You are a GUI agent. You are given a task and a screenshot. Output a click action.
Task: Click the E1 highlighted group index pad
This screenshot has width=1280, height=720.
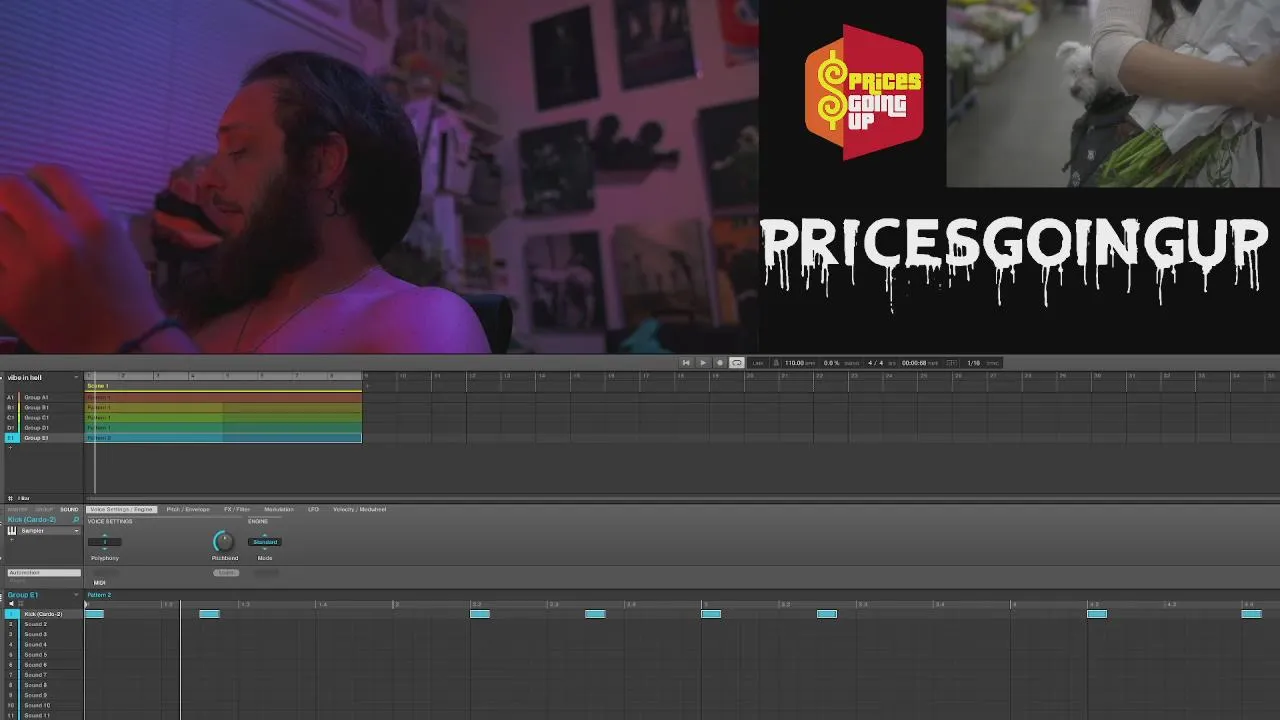[11, 438]
